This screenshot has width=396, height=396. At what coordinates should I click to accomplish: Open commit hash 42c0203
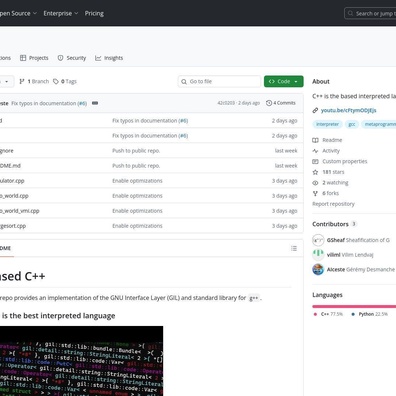(x=226, y=103)
